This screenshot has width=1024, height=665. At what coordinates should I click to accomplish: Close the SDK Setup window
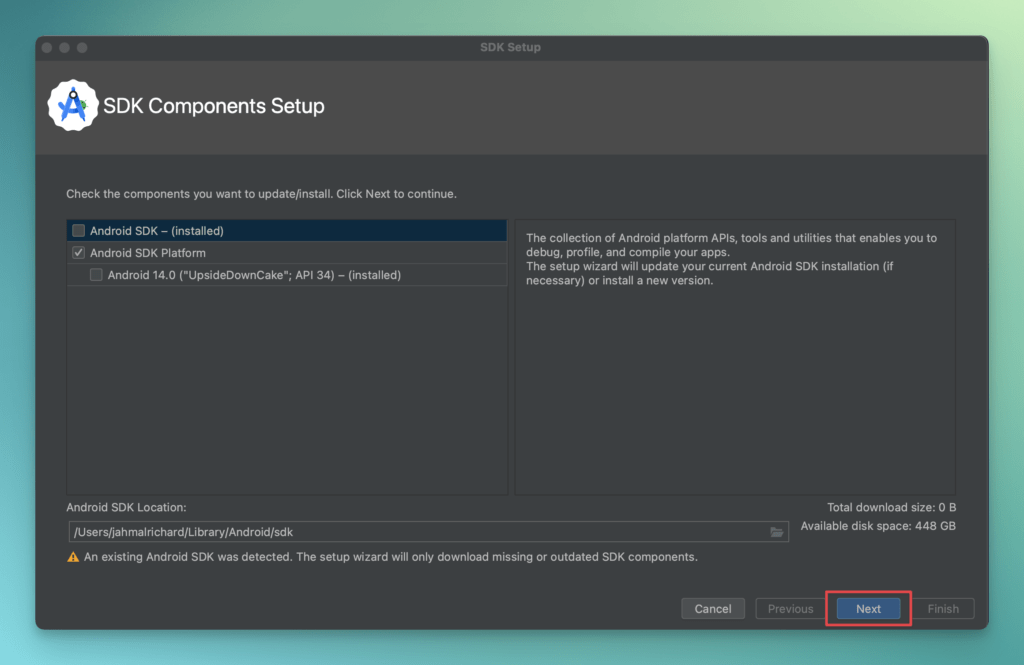(47, 48)
